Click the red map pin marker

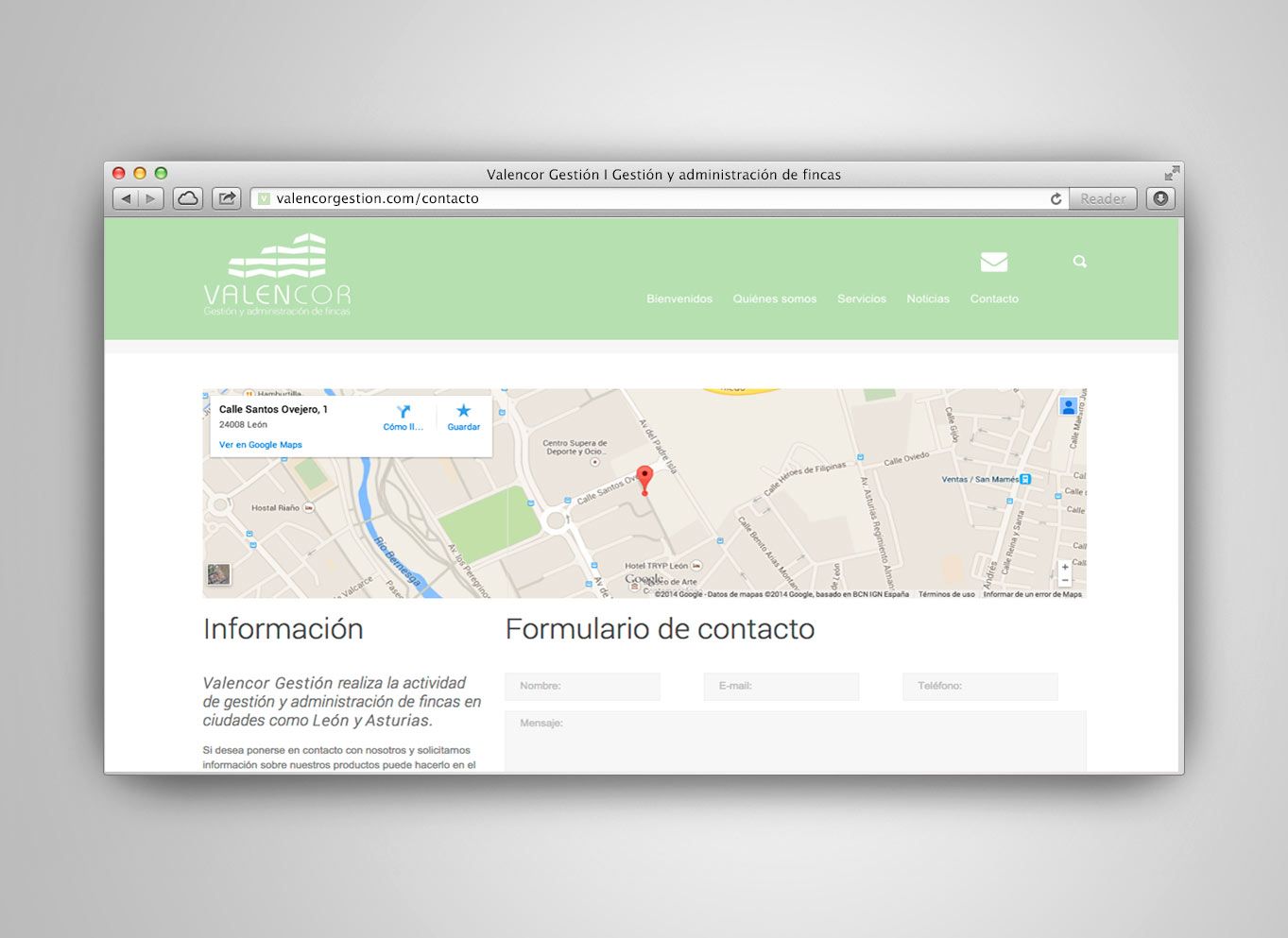coord(644,480)
